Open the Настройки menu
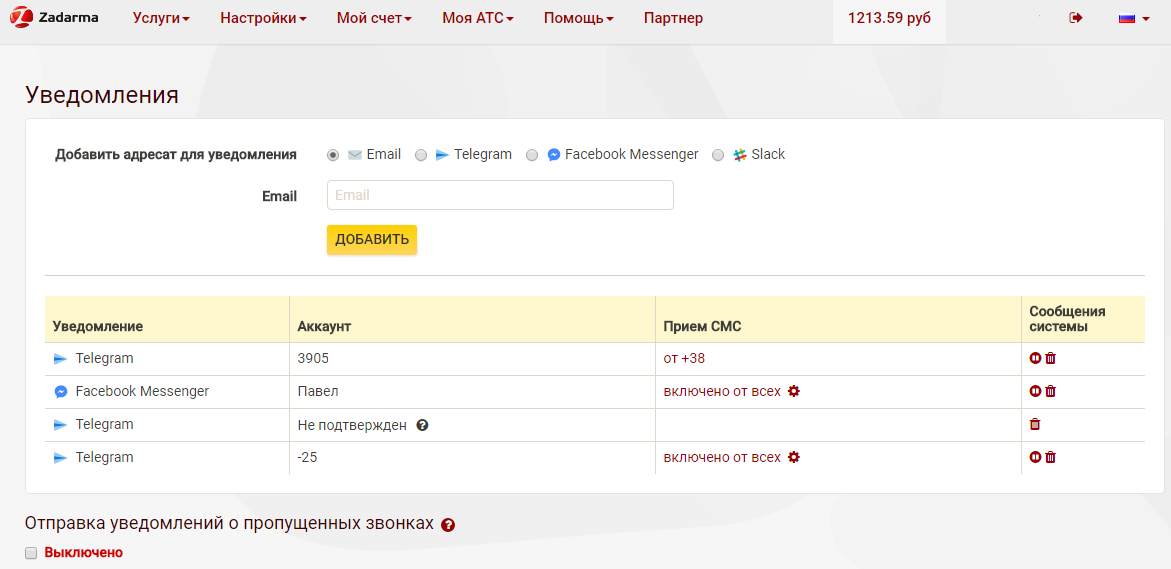 (x=264, y=18)
